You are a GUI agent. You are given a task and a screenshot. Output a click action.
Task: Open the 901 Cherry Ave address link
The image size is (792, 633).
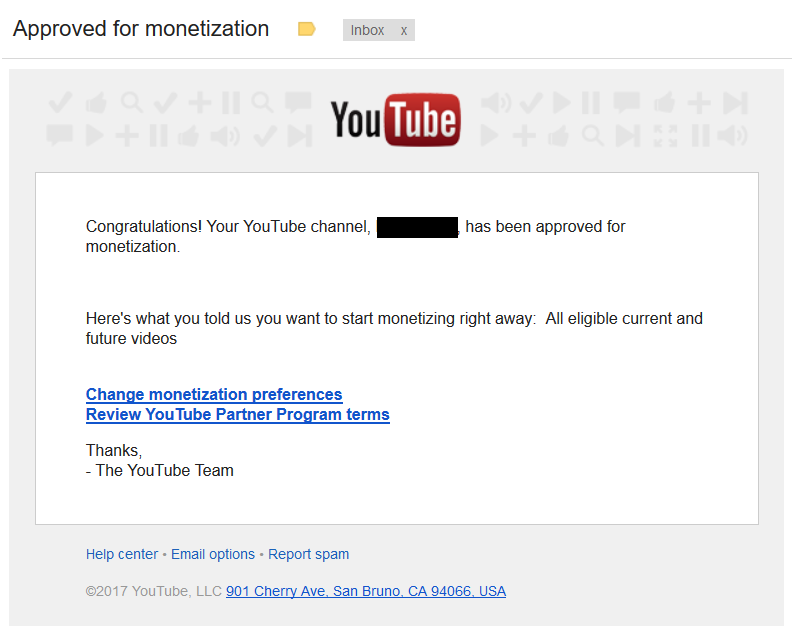tap(366, 591)
